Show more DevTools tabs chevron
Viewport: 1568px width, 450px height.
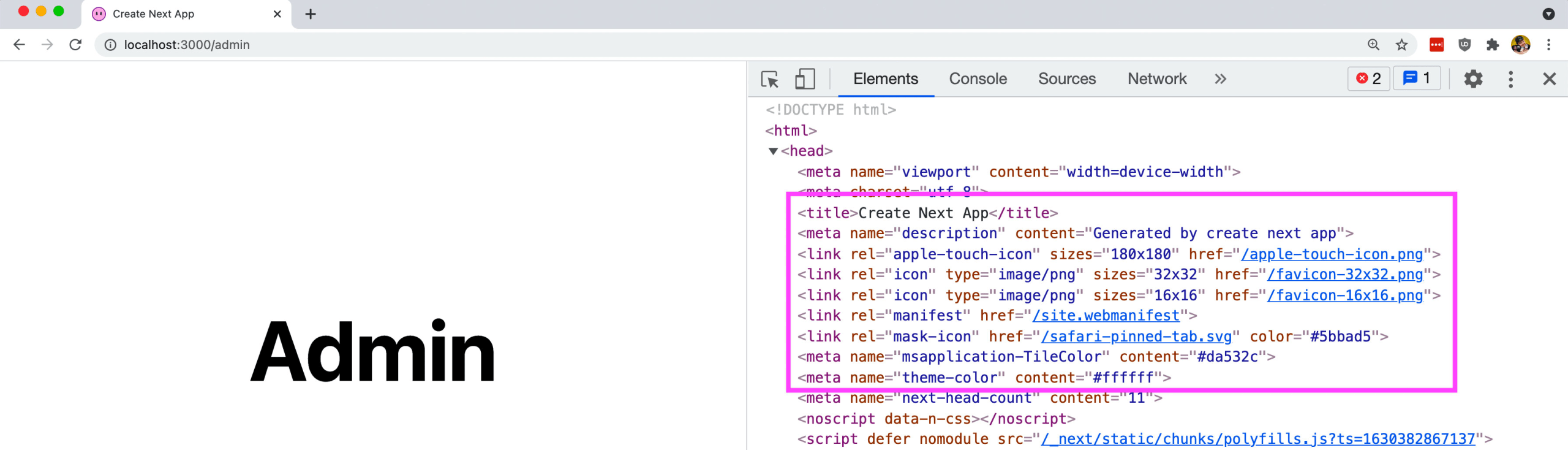[x=1220, y=79]
